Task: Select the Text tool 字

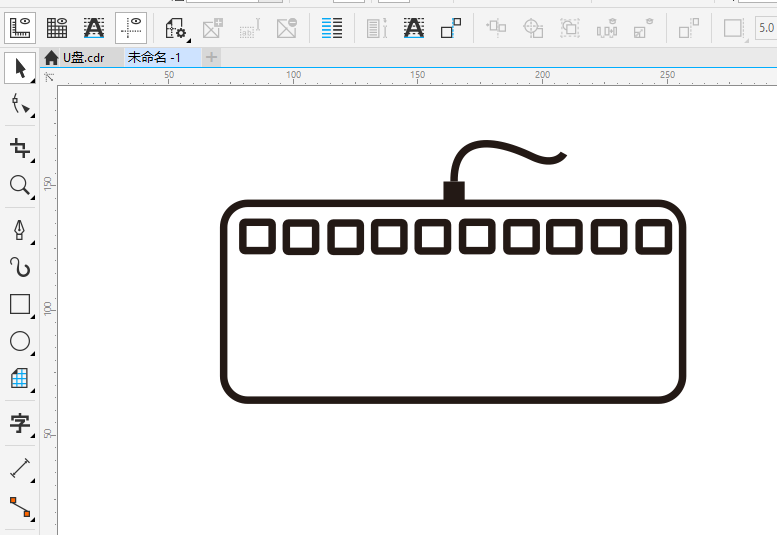Action: point(20,424)
